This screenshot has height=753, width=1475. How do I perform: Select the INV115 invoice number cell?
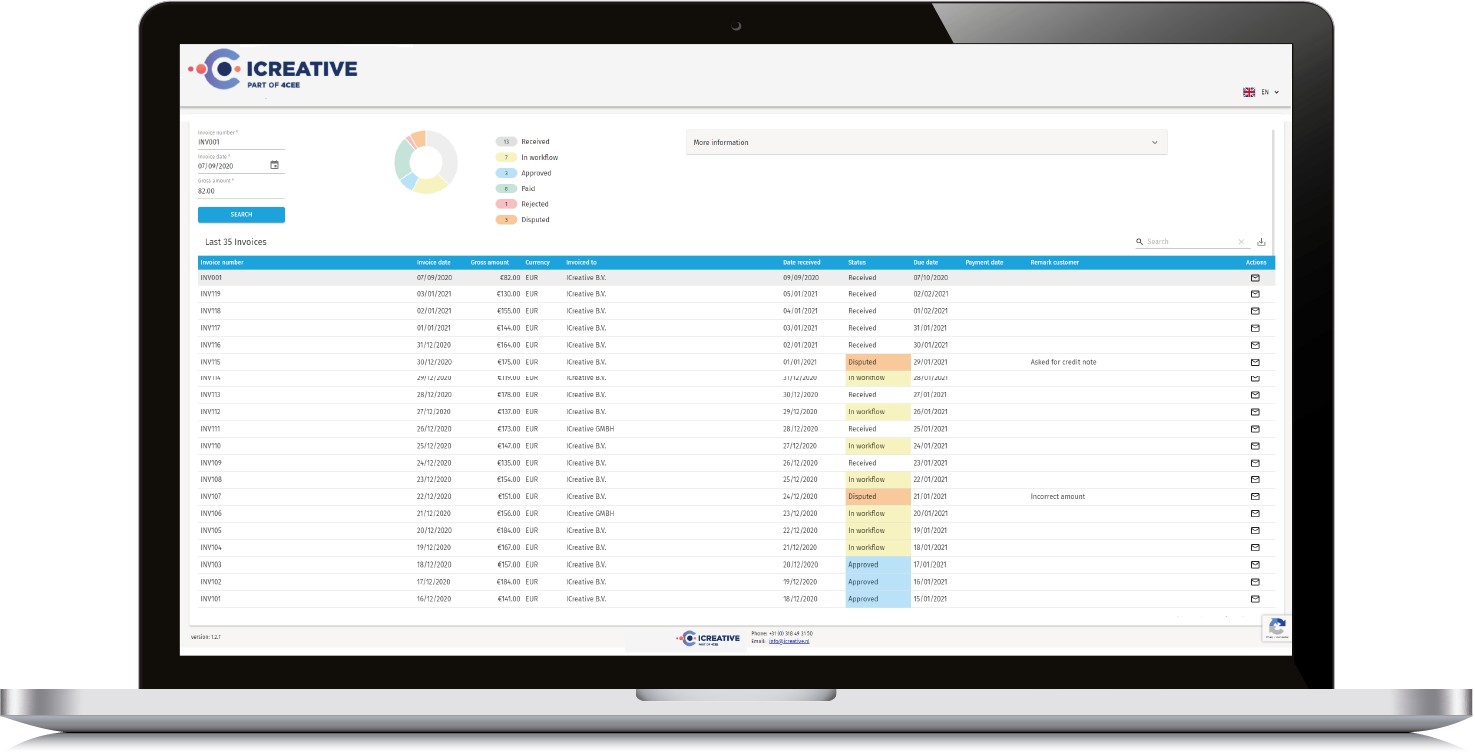pyautogui.click(x=210, y=362)
